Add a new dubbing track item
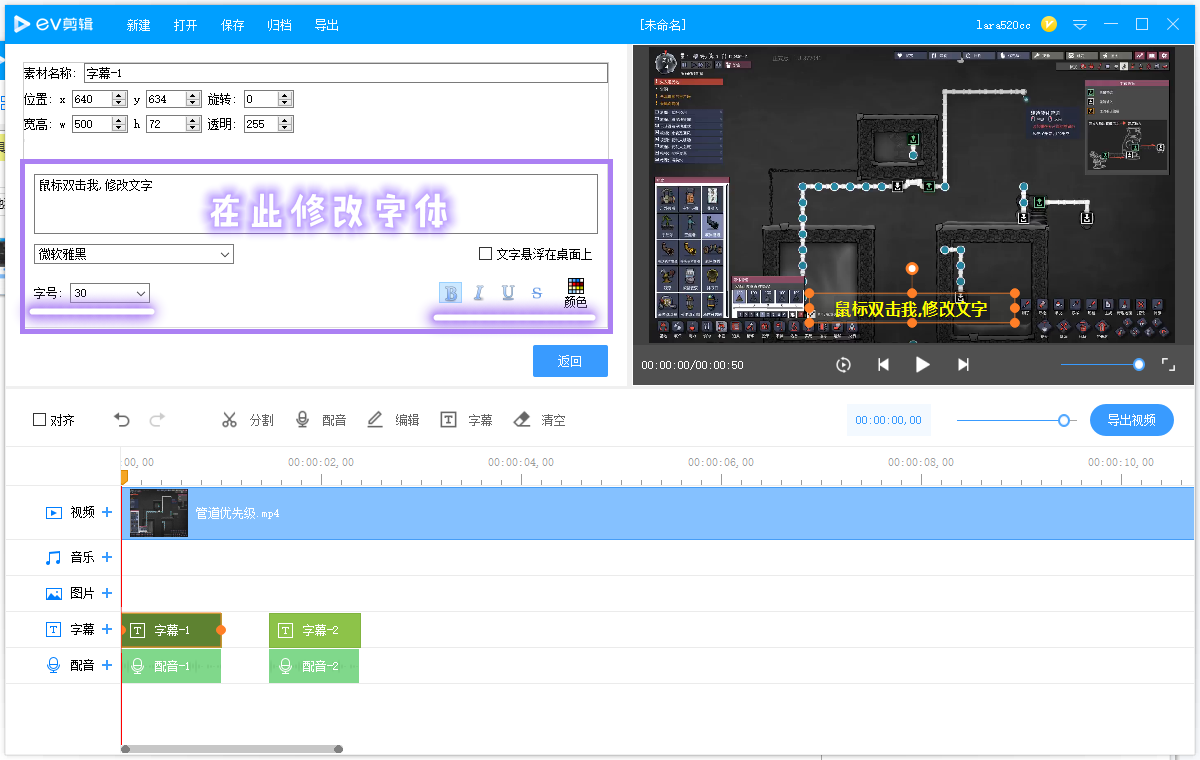 click(107, 665)
